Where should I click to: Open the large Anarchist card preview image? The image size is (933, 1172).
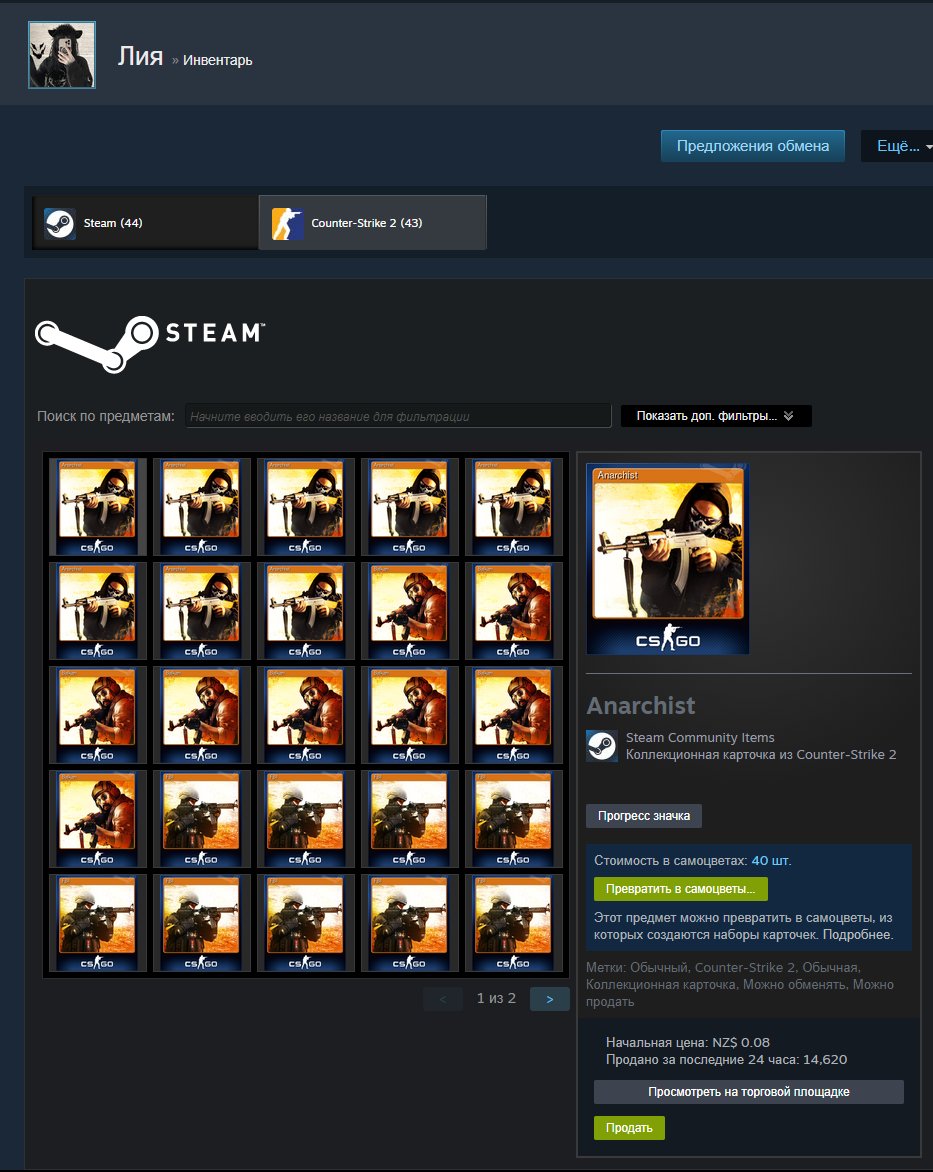pyautogui.click(x=668, y=559)
